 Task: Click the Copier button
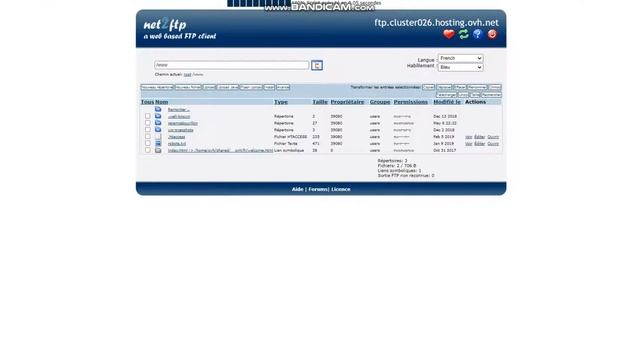point(428,87)
